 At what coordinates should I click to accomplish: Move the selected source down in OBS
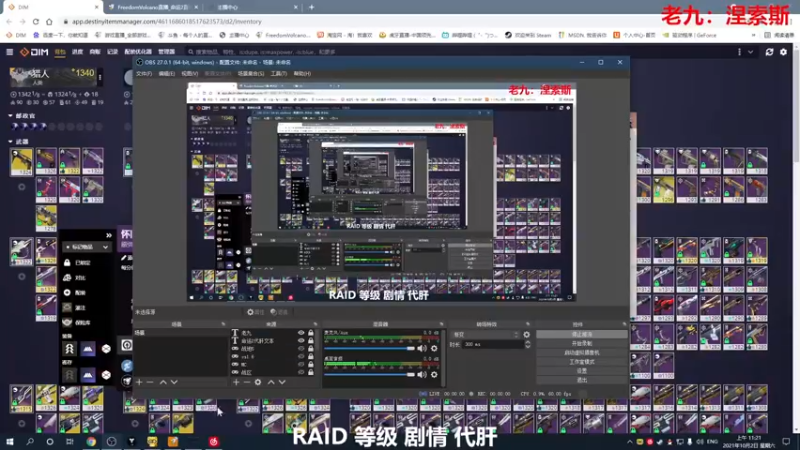click(x=282, y=382)
